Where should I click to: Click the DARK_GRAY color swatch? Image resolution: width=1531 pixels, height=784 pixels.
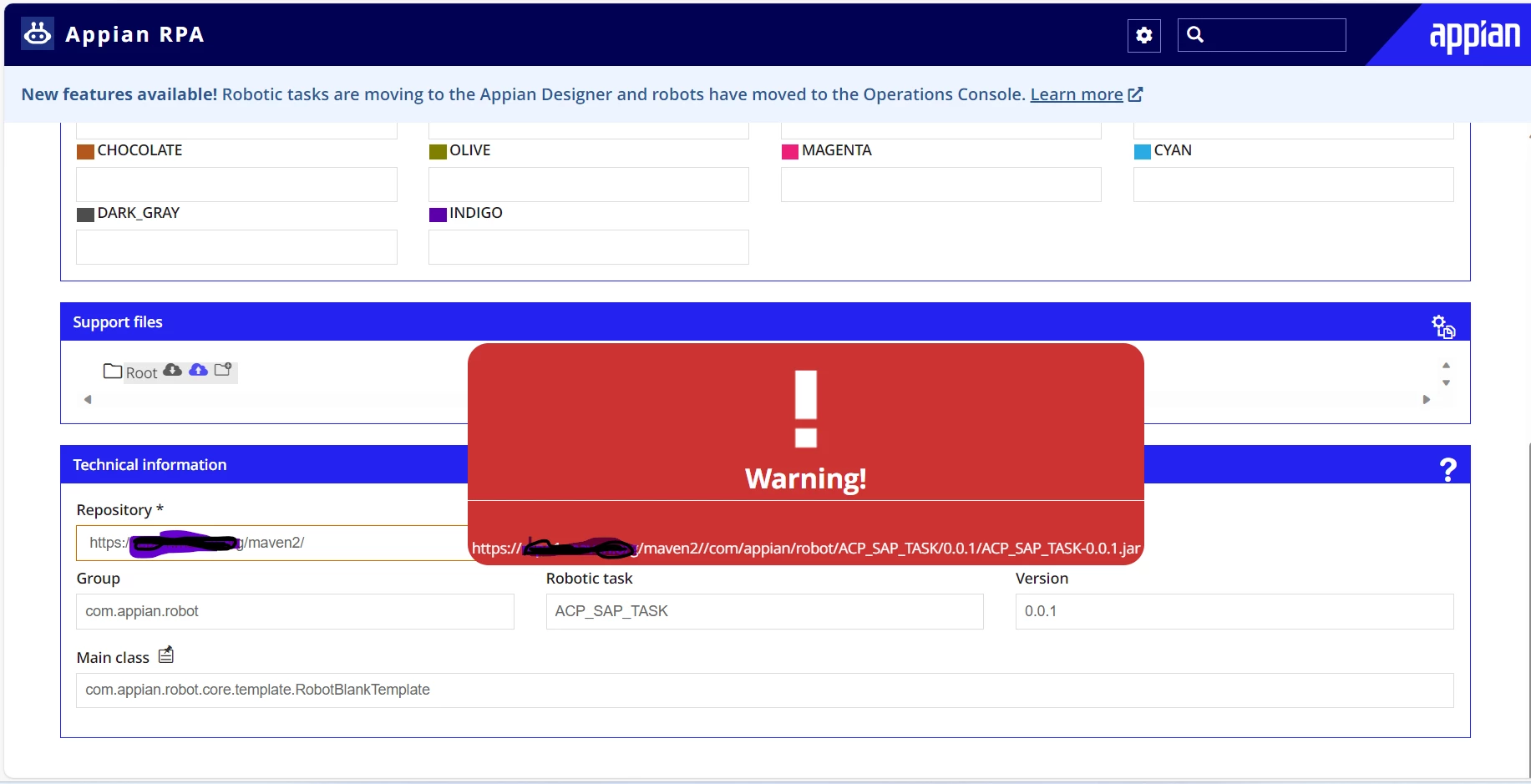pyautogui.click(x=85, y=215)
